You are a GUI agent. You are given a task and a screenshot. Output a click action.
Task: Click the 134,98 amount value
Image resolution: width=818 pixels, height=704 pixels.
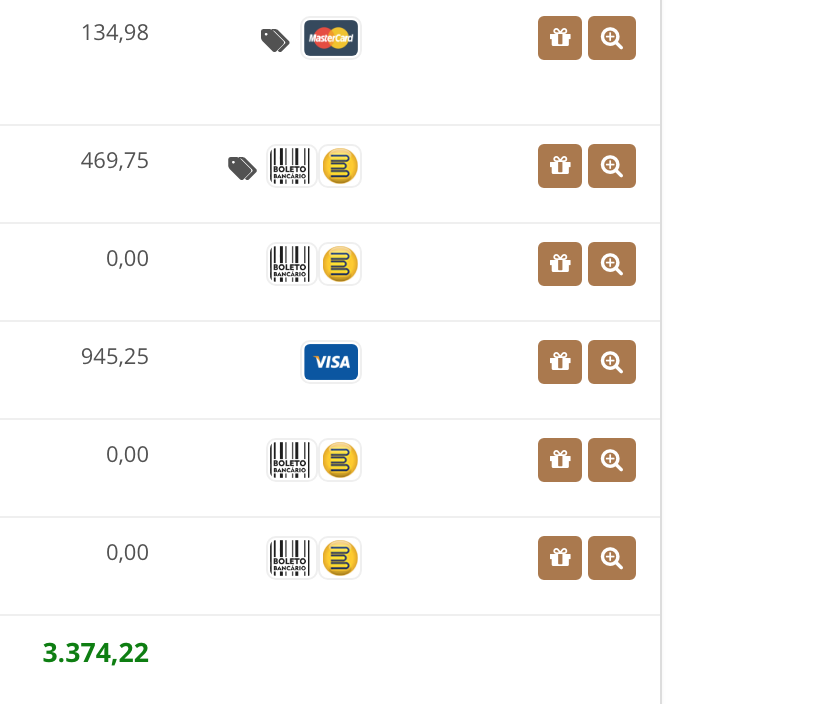[115, 33]
